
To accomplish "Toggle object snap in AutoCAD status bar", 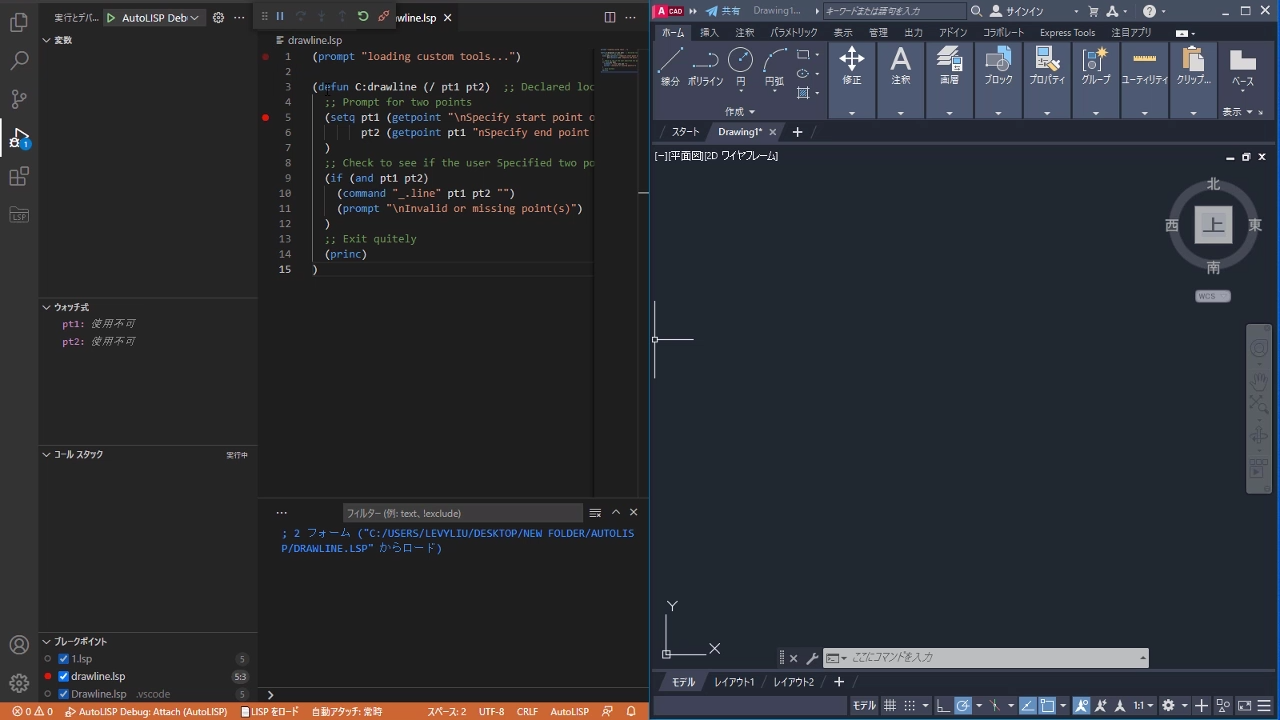I will pos(1047,705).
